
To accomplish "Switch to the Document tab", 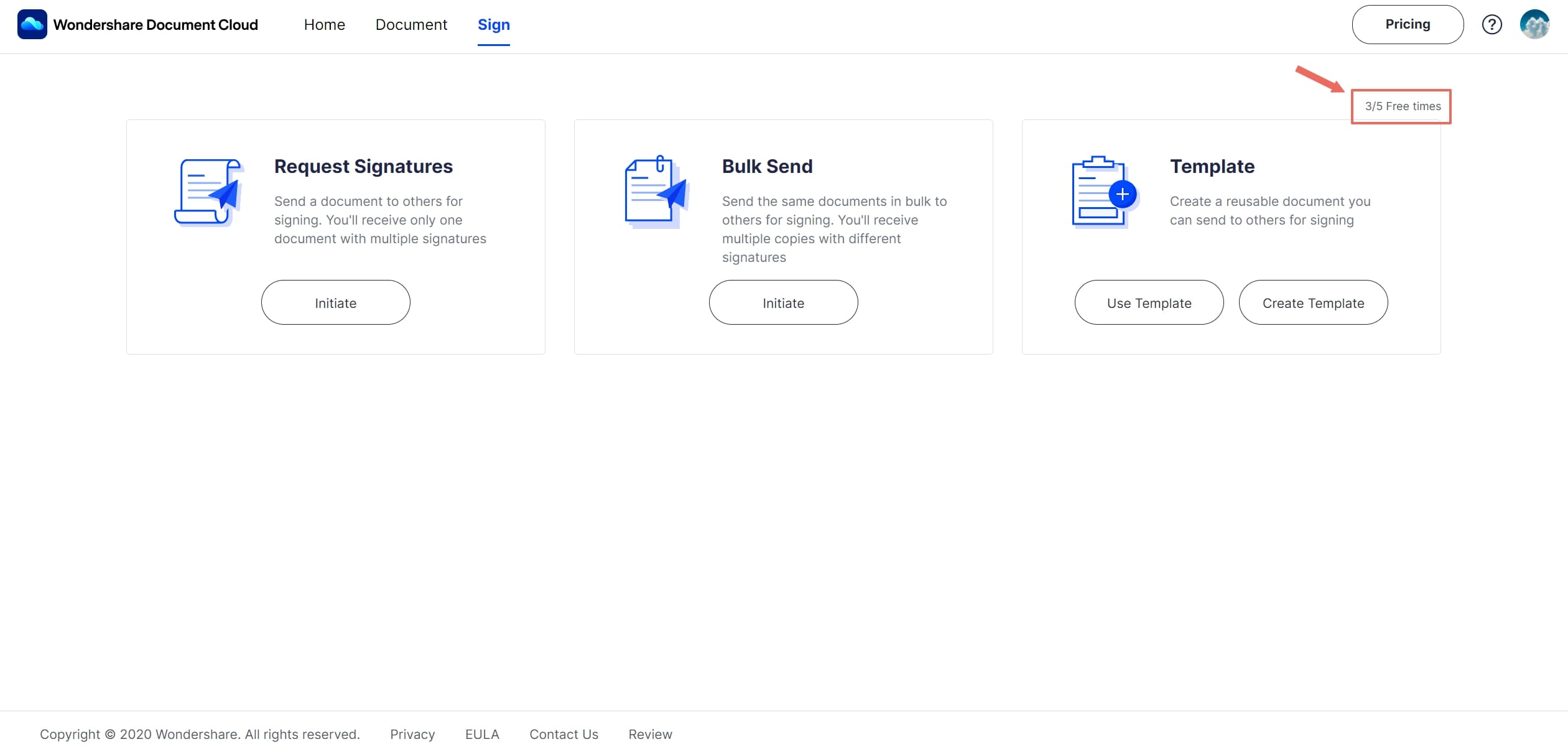I will point(411,24).
